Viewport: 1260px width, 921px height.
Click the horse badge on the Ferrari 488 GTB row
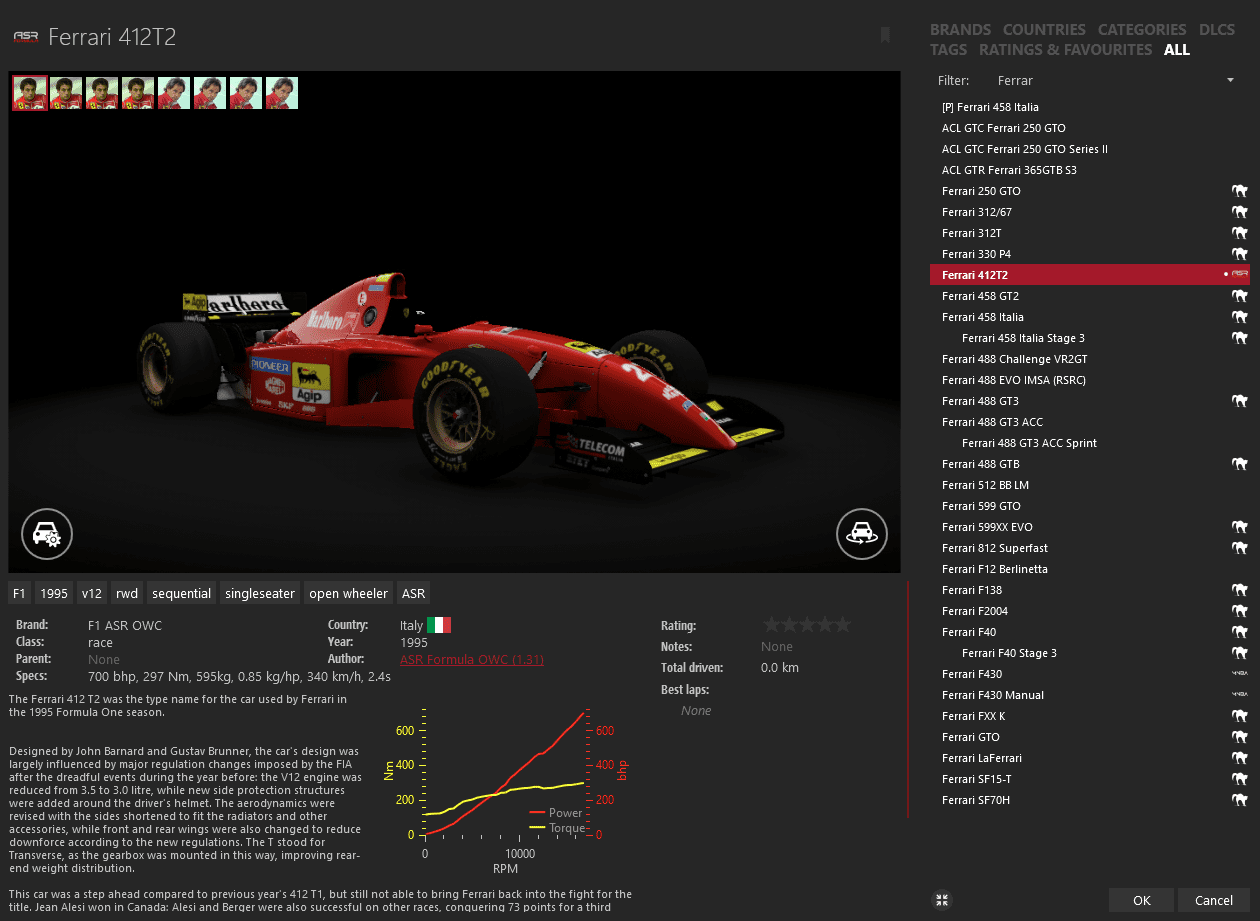(x=1240, y=464)
